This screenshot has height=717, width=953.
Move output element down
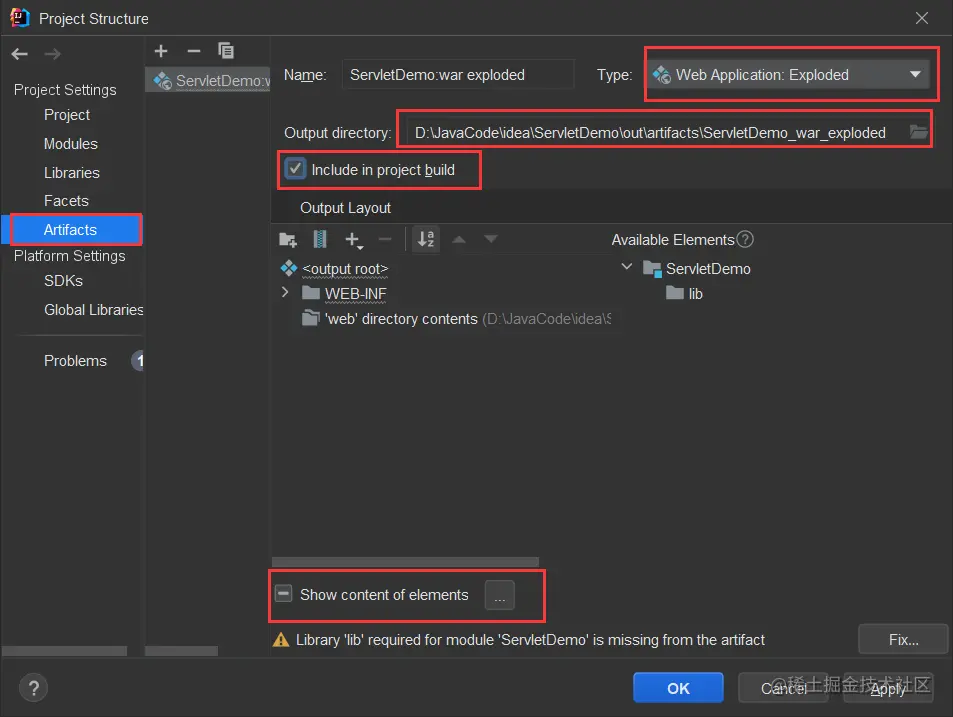click(490, 239)
